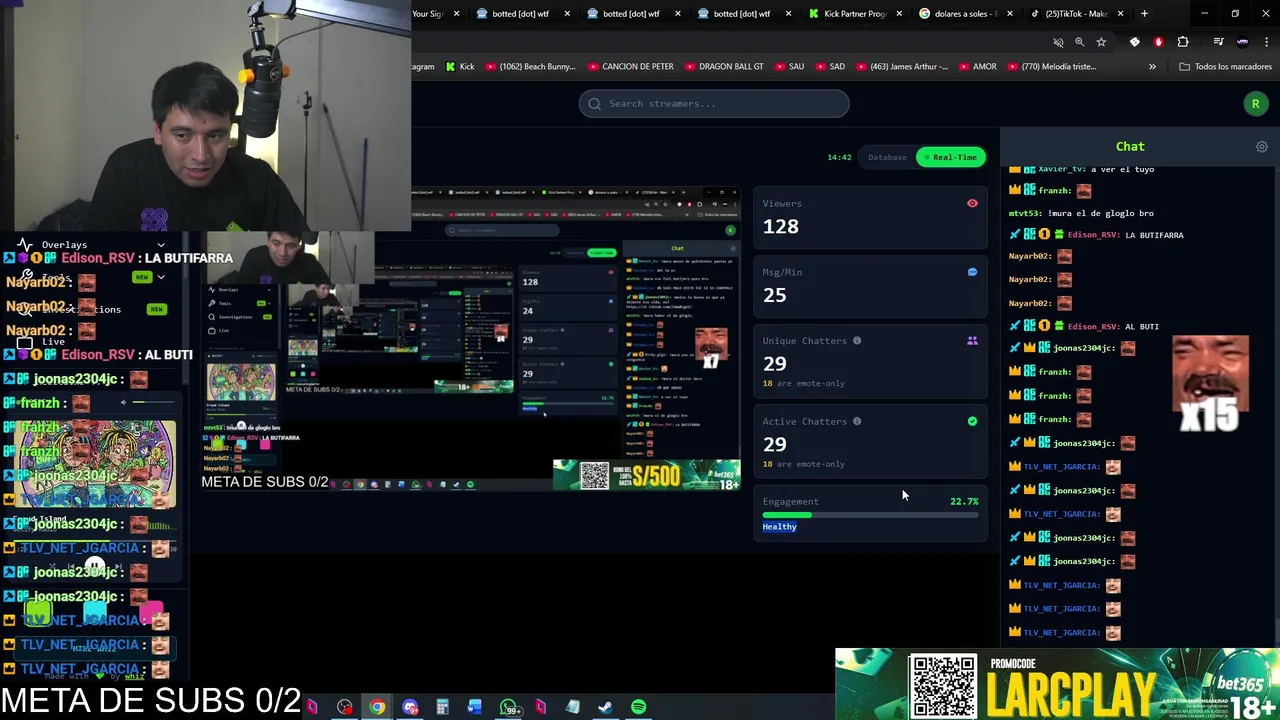
Task: Click the Viewers count 128
Action: click(781, 226)
